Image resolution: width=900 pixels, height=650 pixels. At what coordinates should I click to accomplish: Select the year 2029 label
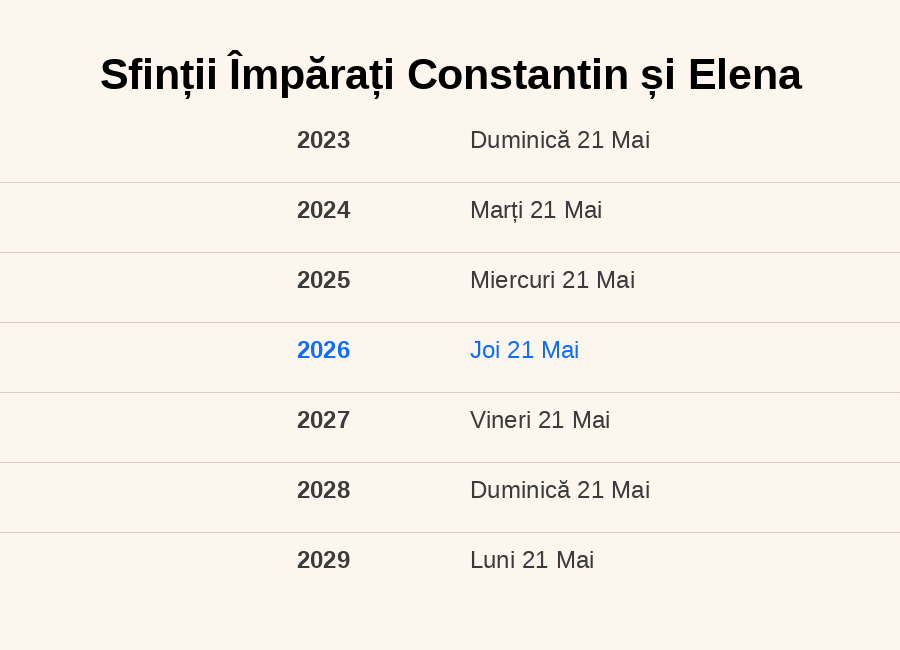(323, 560)
